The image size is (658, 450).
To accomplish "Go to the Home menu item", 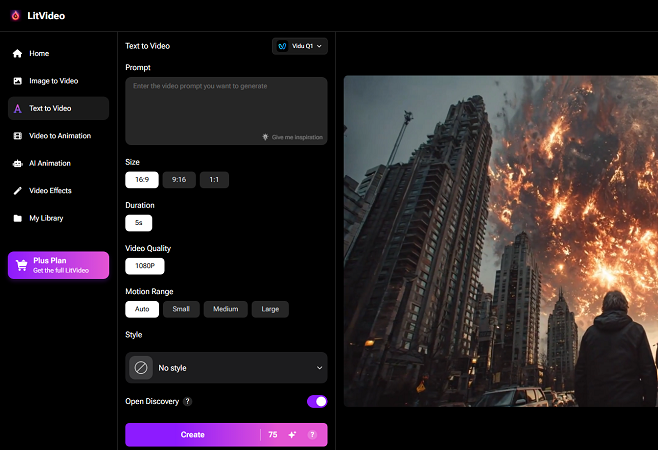I will [x=38, y=53].
